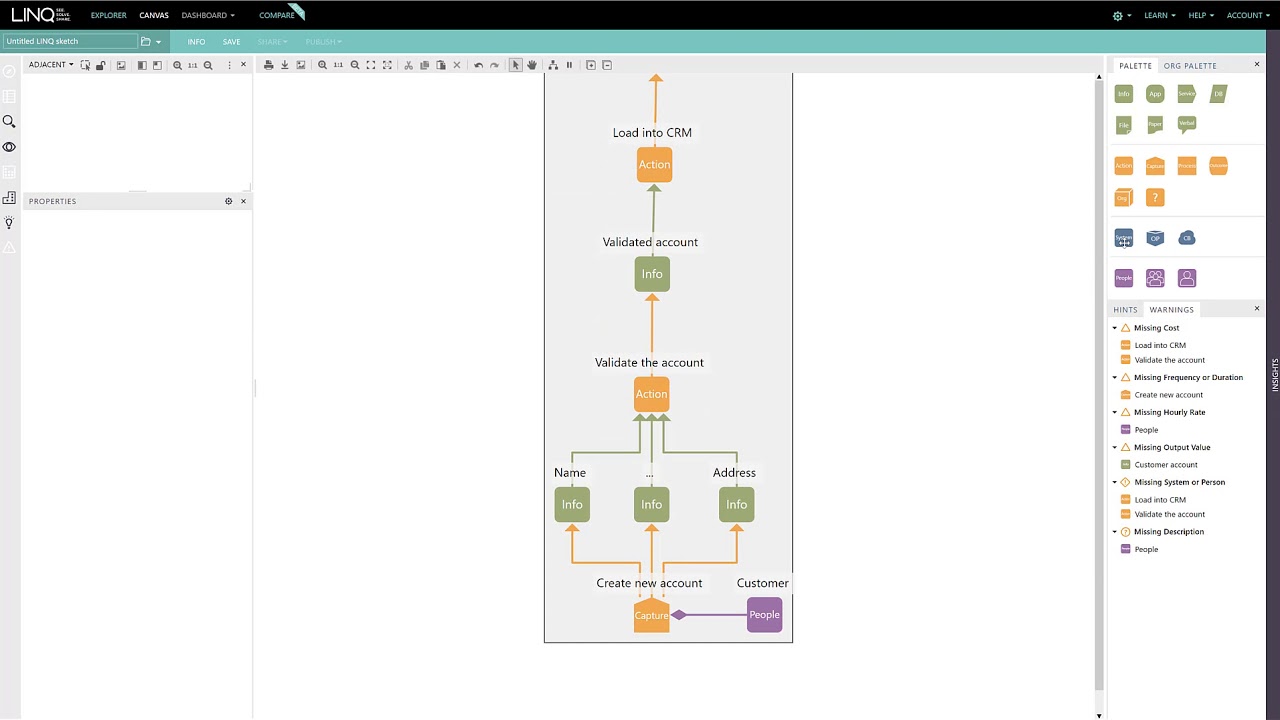Click the download icon in canvas toolbar
This screenshot has width=1280, height=720.
[284, 65]
